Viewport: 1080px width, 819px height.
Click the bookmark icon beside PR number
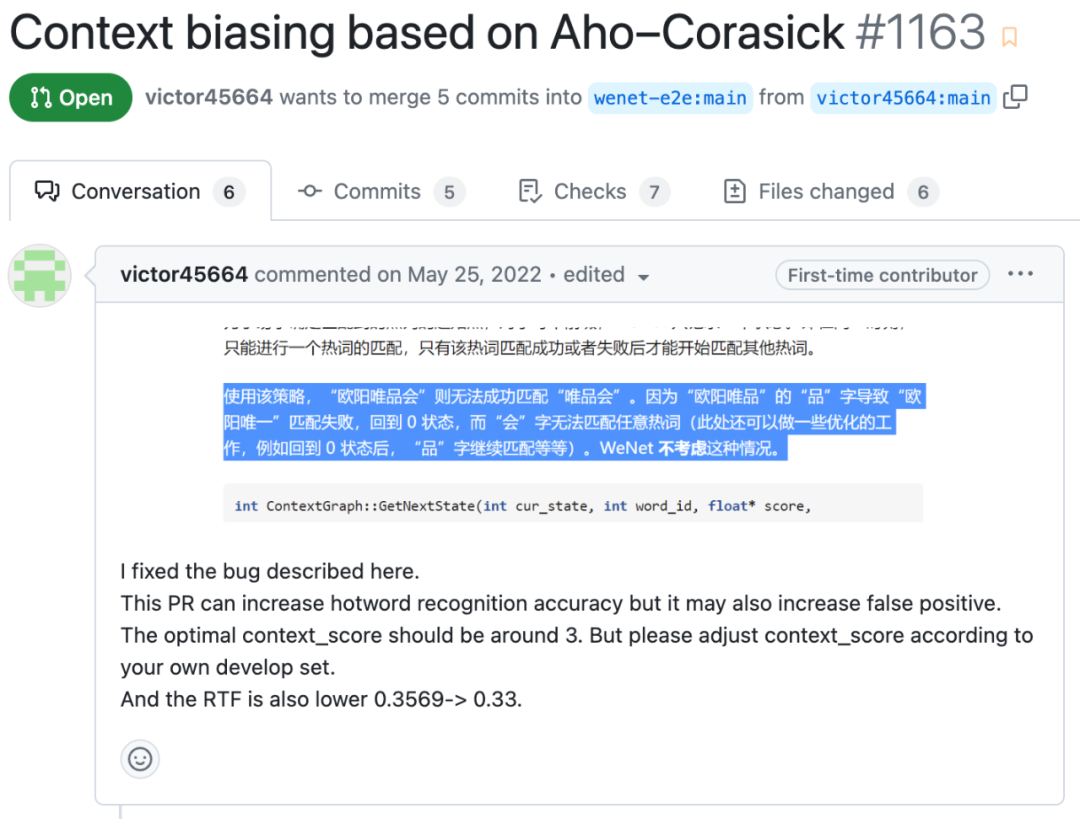coord(1009,38)
